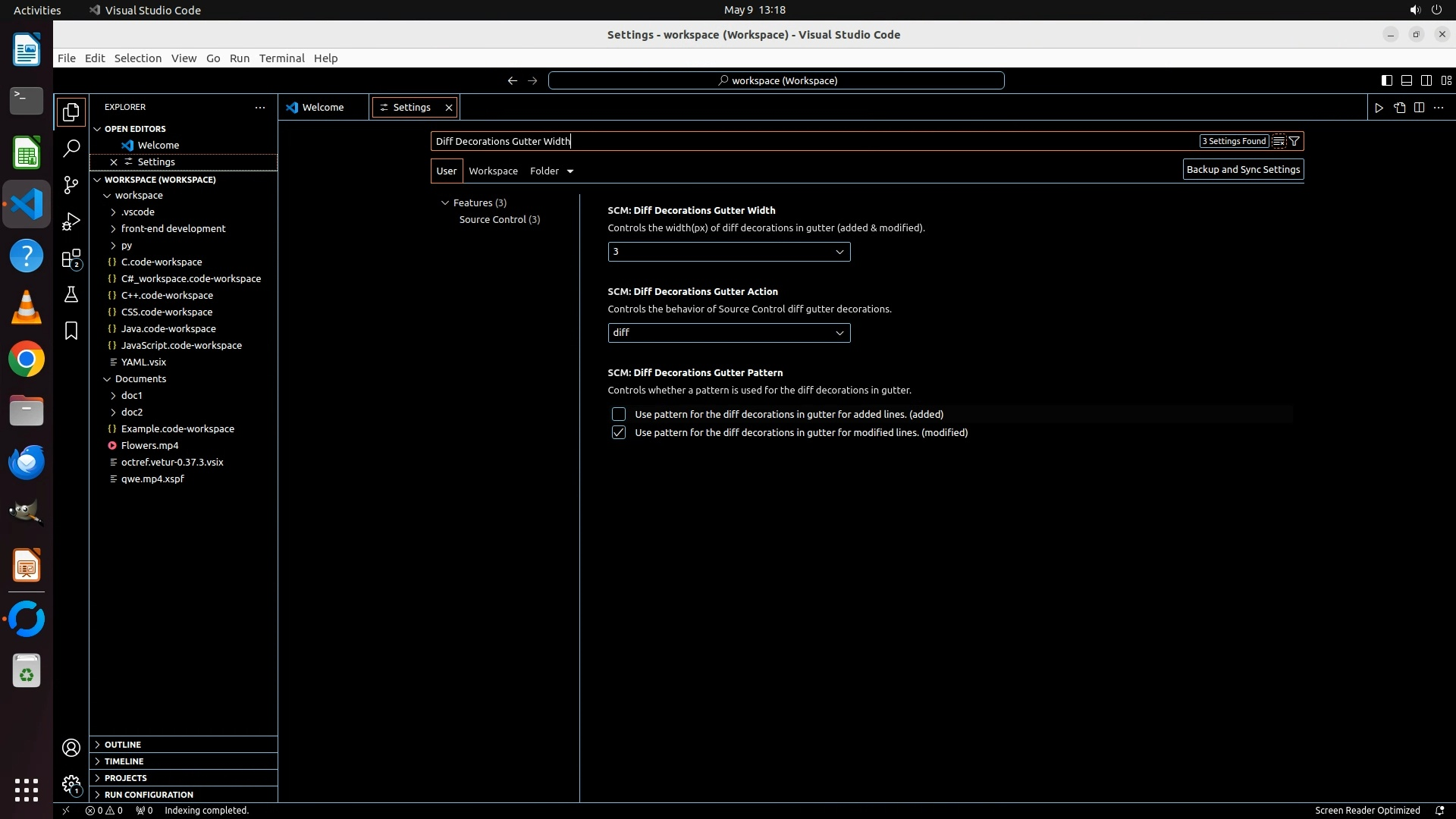Toggle the primary side bar layout icon
The image size is (1456, 819).
(1386, 80)
